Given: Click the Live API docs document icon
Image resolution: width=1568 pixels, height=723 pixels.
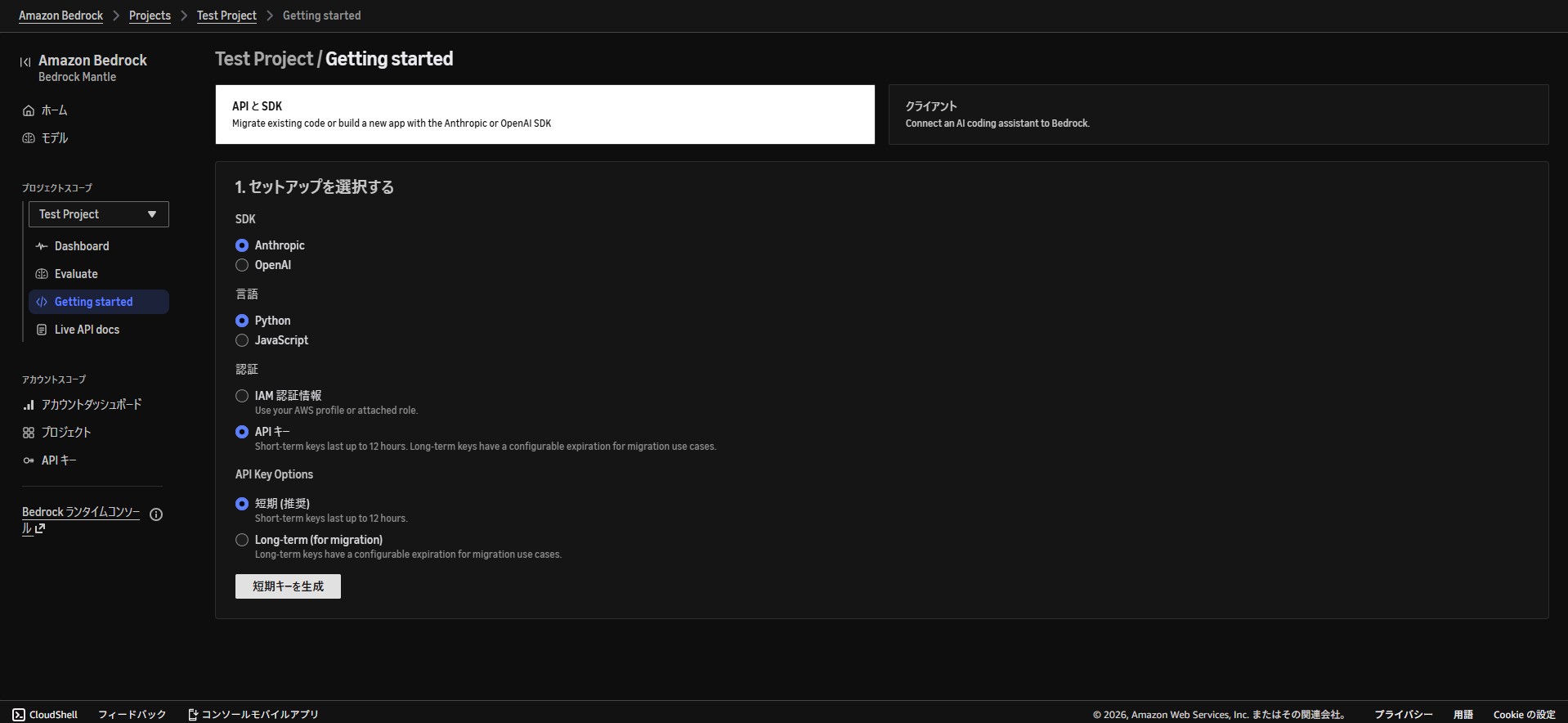Looking at the screenshot, I should [x=42, y=330].
